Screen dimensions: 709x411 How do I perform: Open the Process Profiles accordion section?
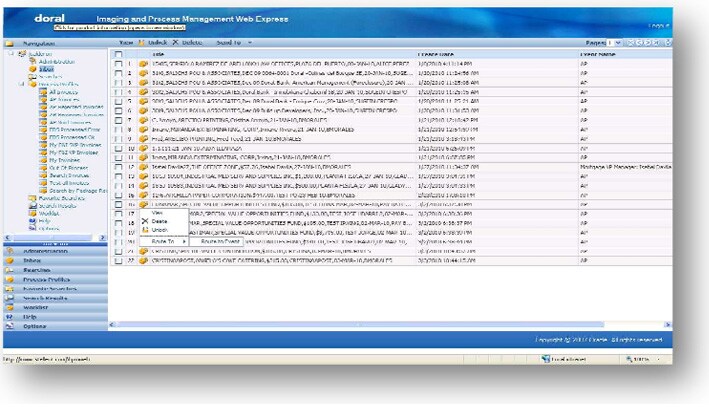55,279
